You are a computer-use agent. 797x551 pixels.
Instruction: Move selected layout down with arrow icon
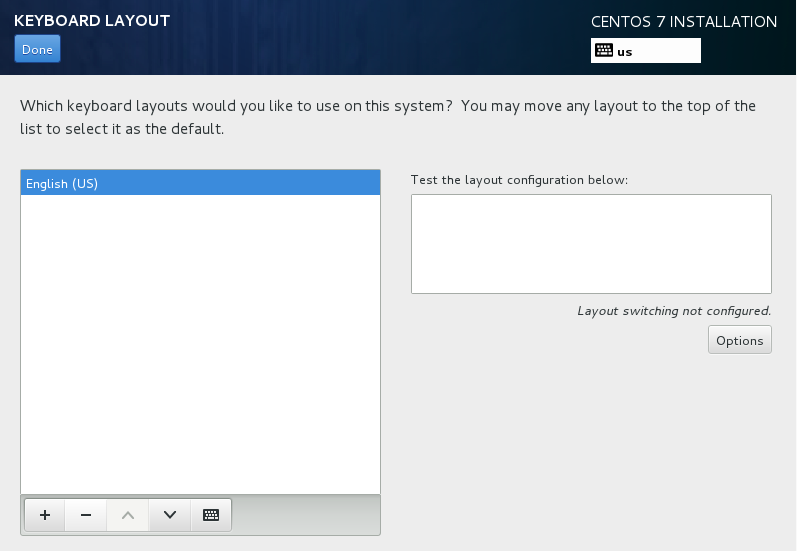[169, 515]
